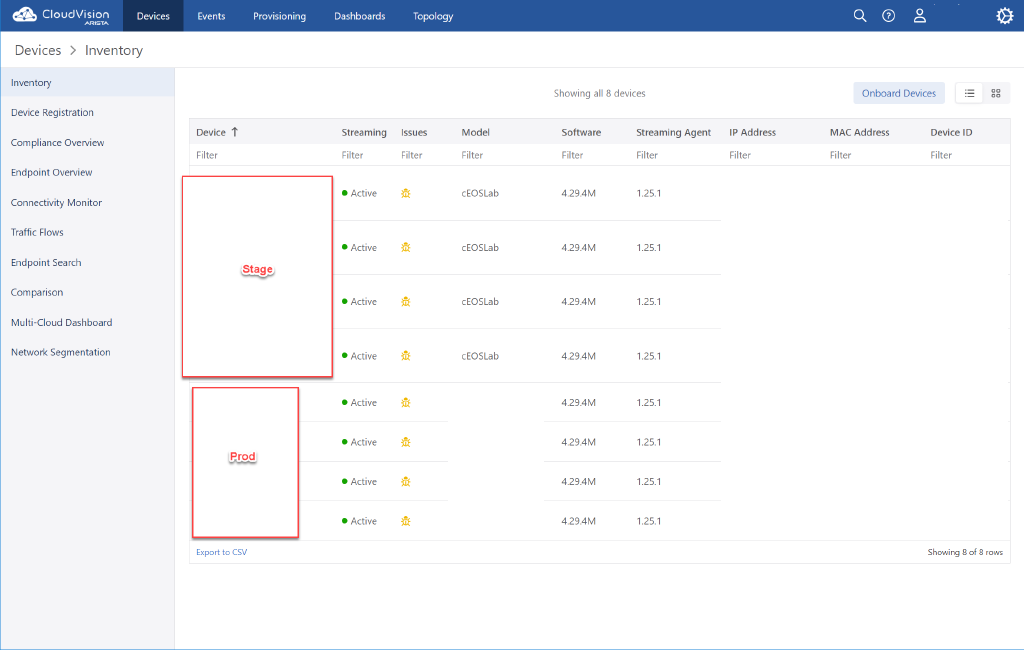Click the bug icon in the last device row
This screenshot has width=1024, height=650.
(405, 520)
